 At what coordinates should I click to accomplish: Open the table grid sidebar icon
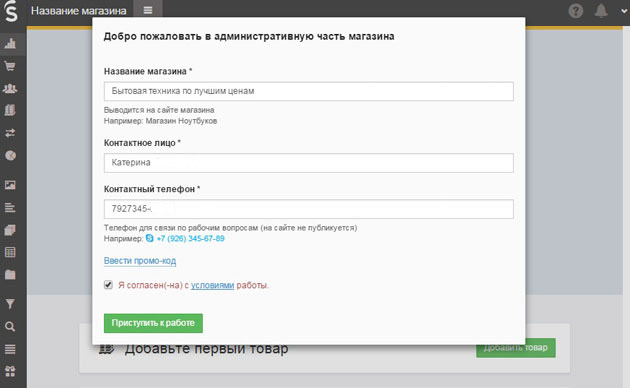10,252
